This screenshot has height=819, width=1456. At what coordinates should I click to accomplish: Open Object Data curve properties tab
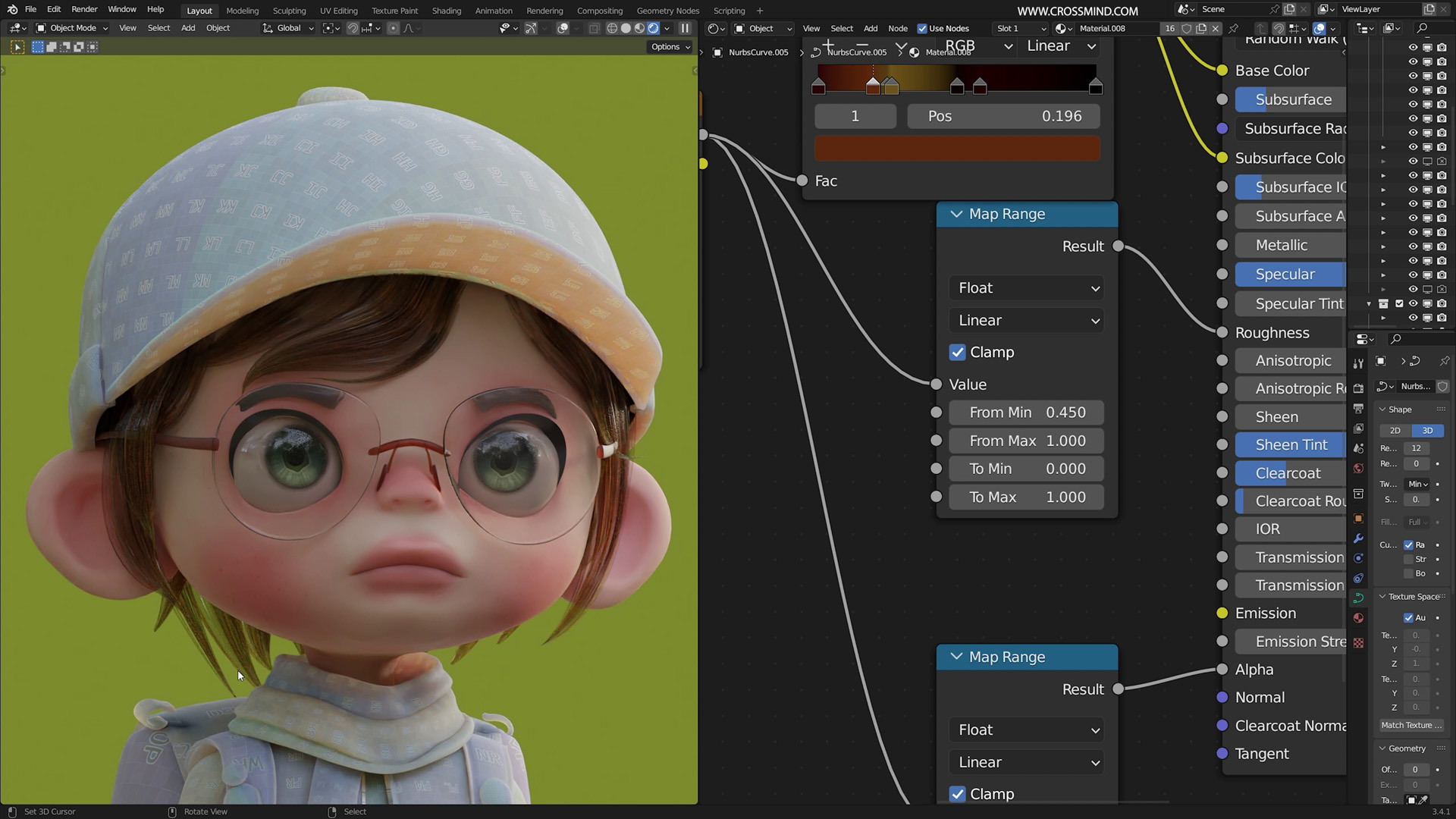[1358, 598]
